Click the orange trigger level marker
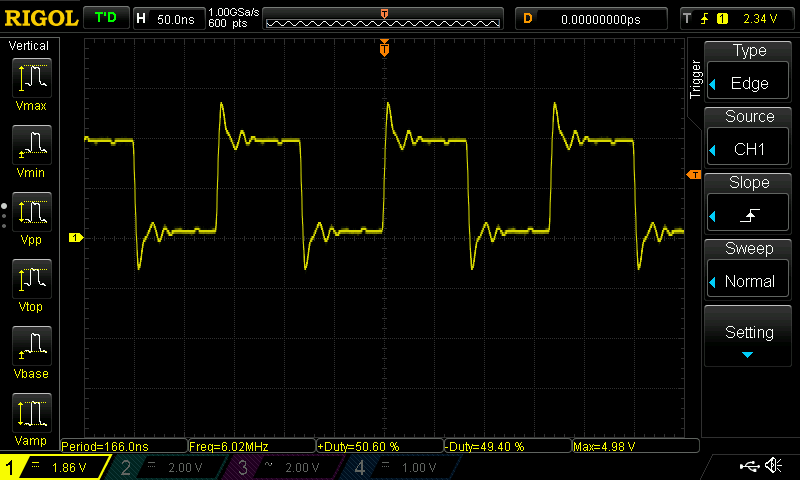800x480 pixels. [x=693, y=176]
